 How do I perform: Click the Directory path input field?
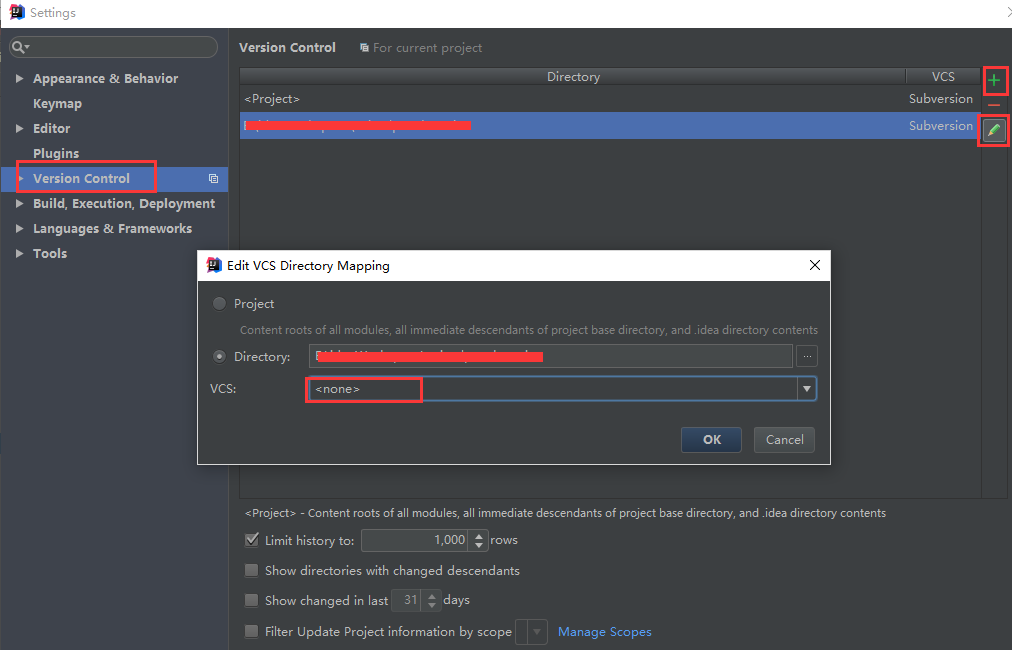pyautogui.click(x=551, y=356)
